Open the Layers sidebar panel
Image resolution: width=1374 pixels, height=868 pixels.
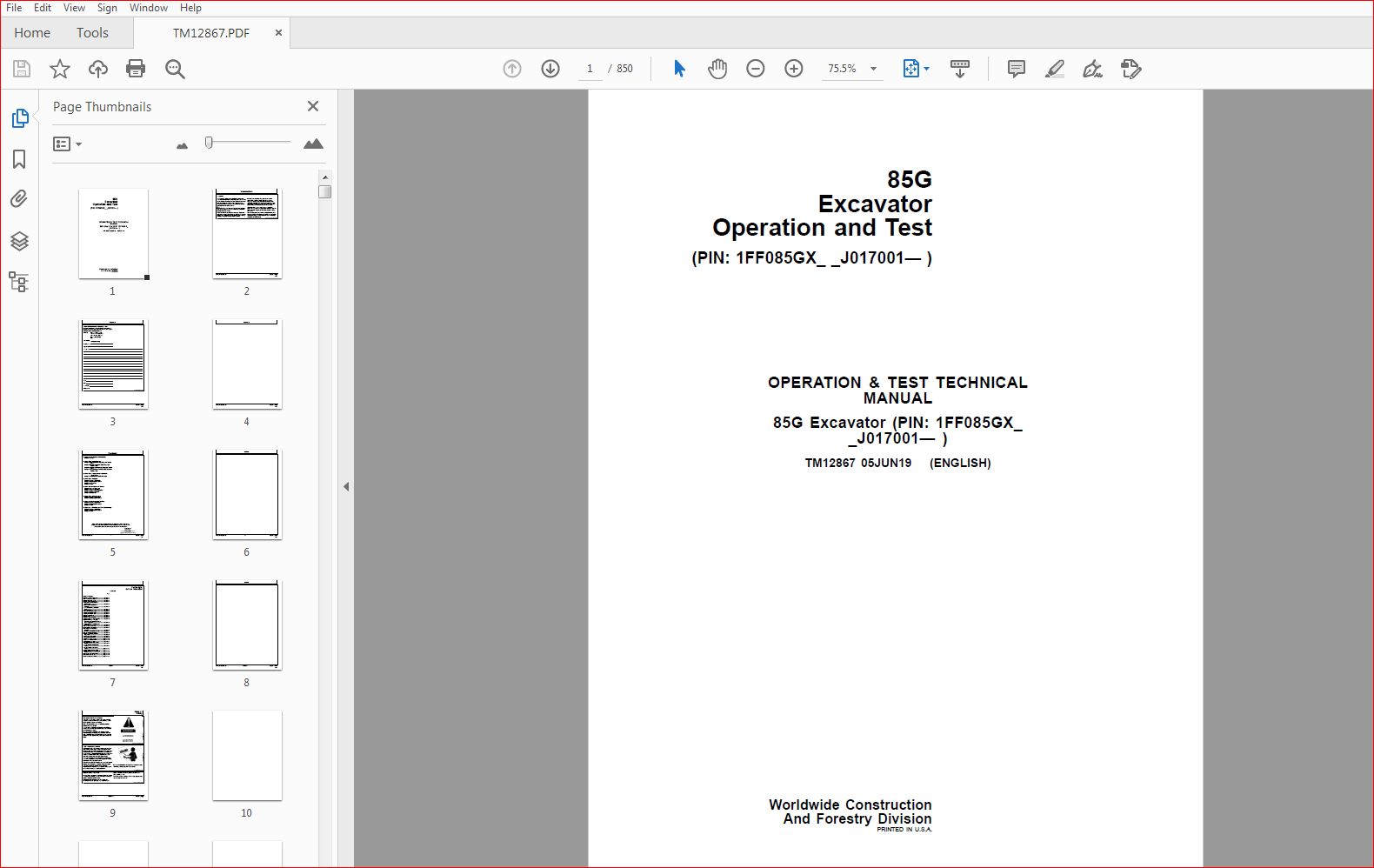(x=19, y=241)
